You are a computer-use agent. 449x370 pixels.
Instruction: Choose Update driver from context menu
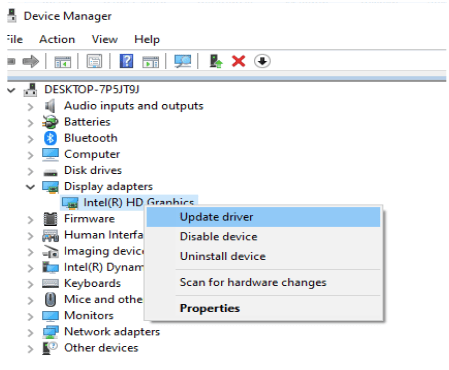(x=263, y=217)
